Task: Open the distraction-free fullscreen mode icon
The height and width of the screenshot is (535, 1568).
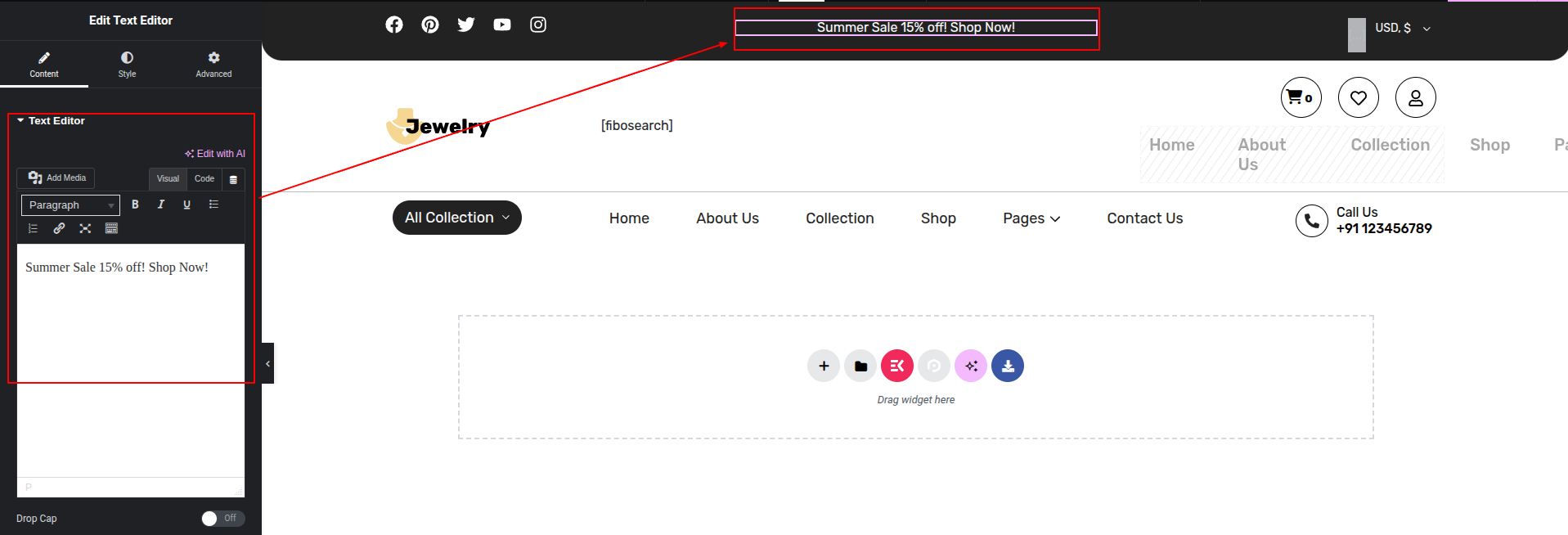Action: click(85, 228)
